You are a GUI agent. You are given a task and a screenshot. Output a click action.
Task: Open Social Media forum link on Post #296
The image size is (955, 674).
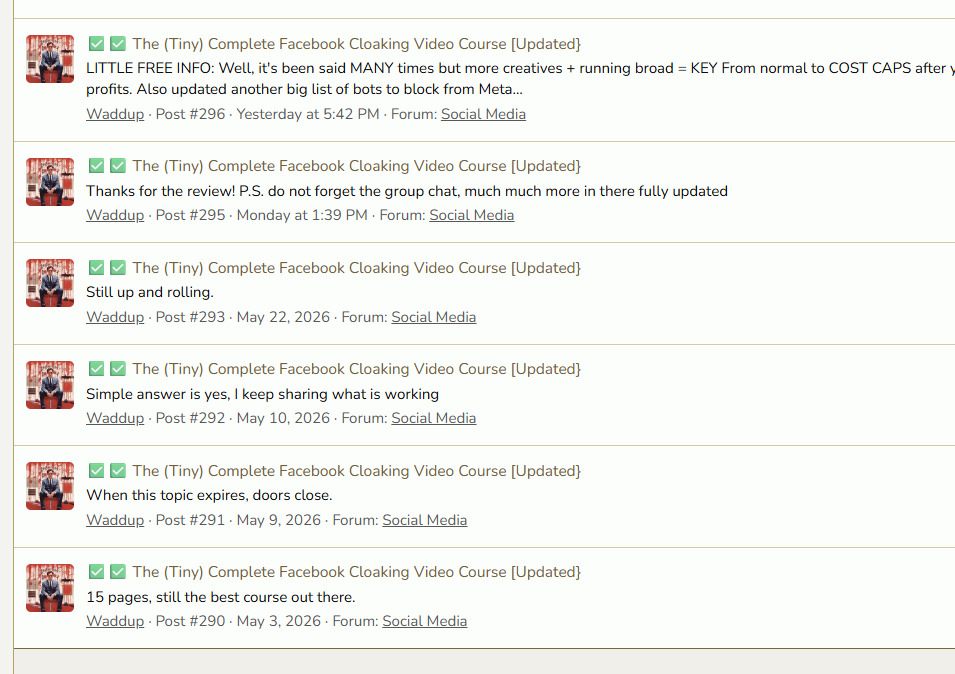(x=483, y=114)
